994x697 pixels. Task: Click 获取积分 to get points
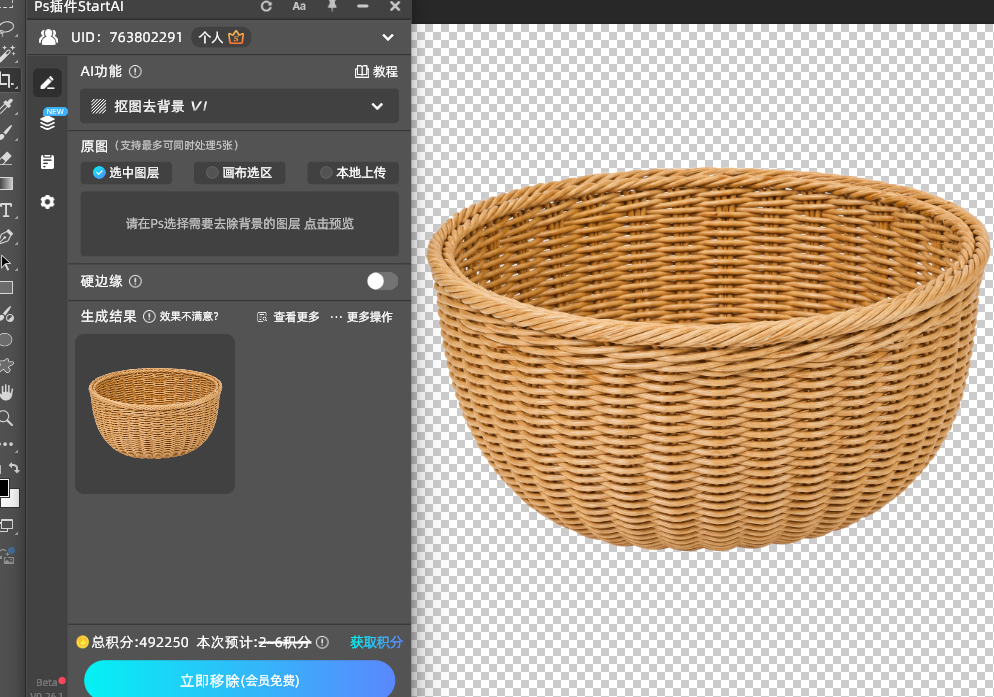tap(377, 642)
